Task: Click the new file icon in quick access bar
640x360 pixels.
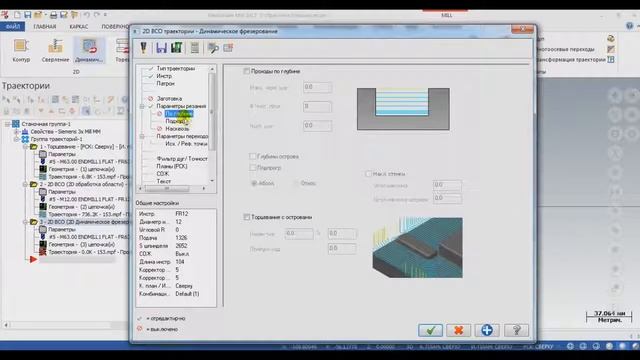Action: coord(17,15)
